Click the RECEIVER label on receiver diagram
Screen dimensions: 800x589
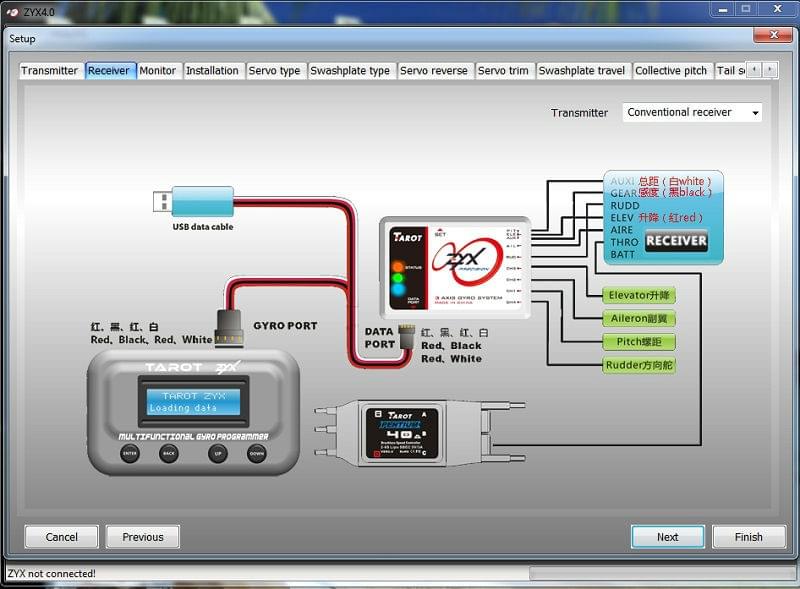click(676, 240)
